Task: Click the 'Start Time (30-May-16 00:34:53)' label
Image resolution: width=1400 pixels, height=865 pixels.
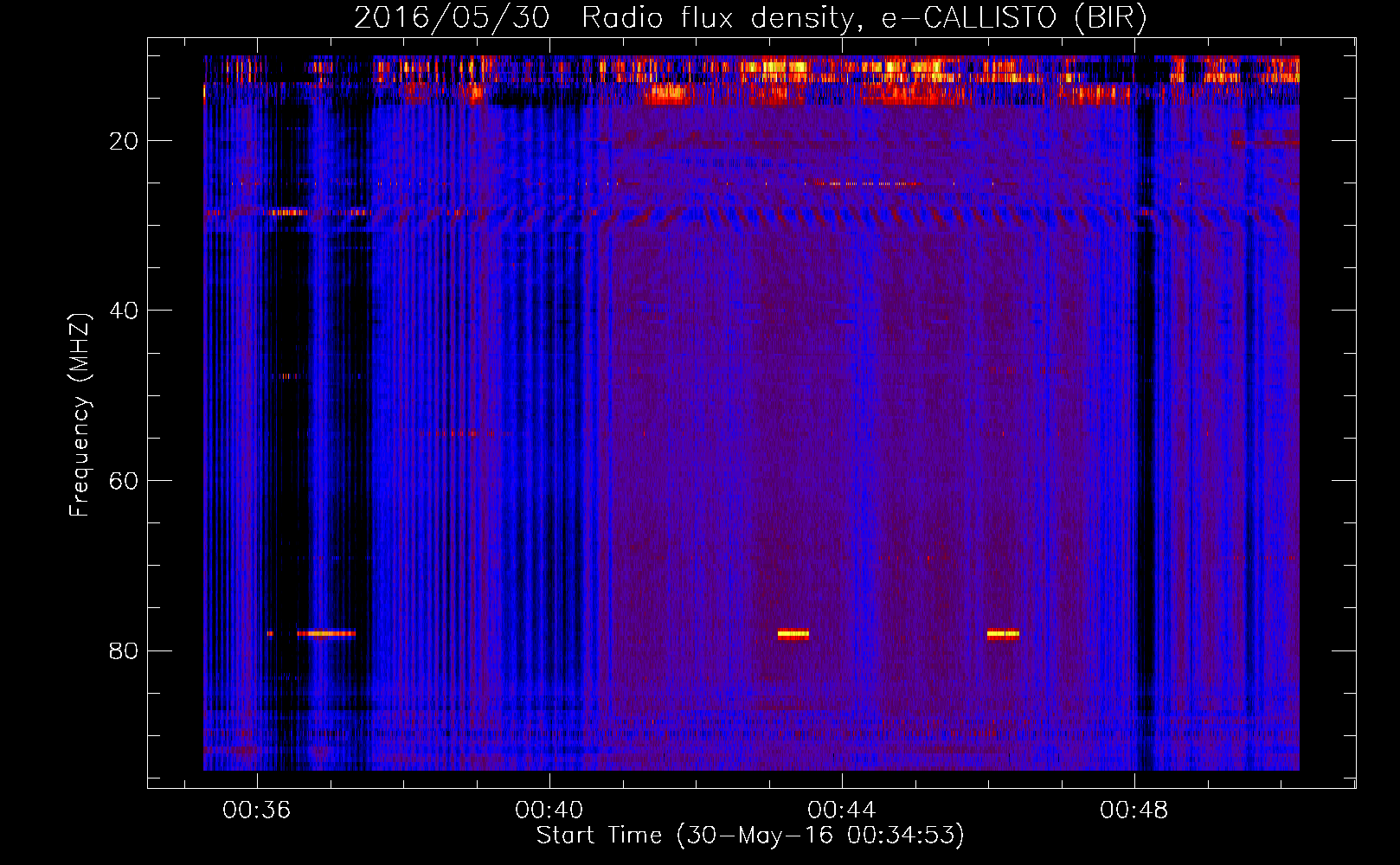Action: (x=750, y=836)
